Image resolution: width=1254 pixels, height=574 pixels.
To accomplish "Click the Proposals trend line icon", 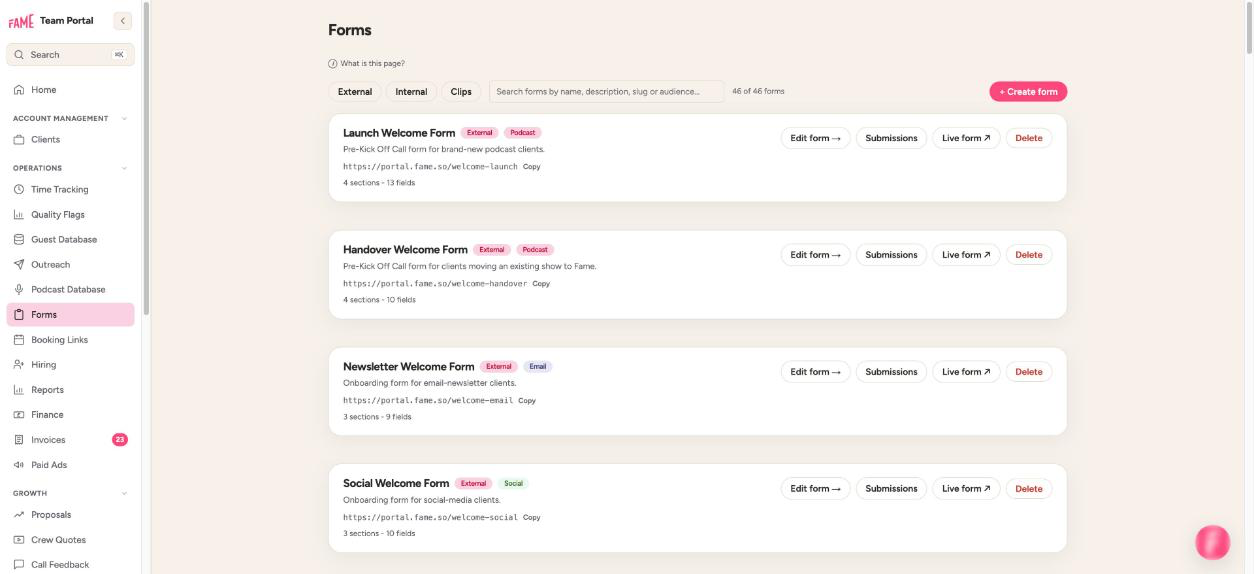I will click(x=18, y=515).
